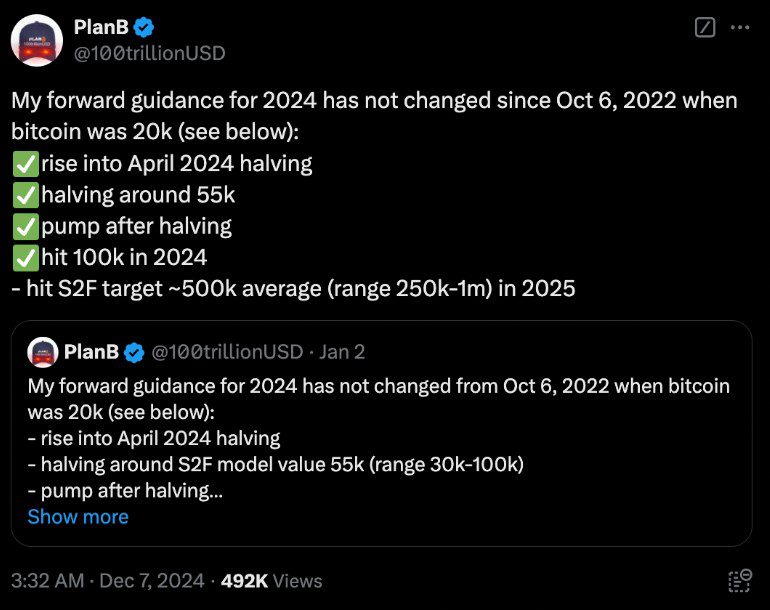The height and width of the screenshot is (610, 770).
Task: Click the icon right of the Views count
Action: [x=739, y=580]
